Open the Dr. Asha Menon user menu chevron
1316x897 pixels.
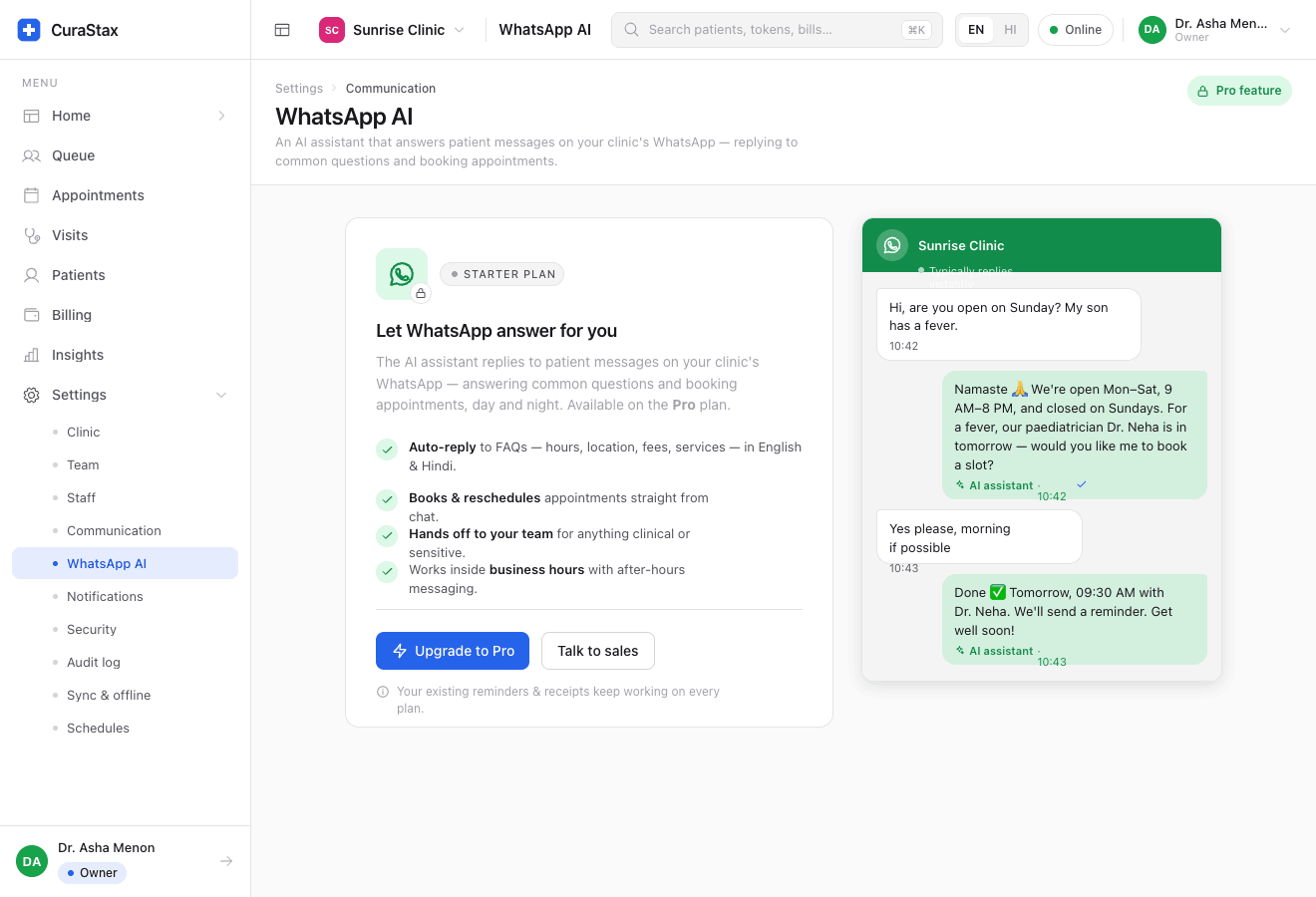point(1285,30)
